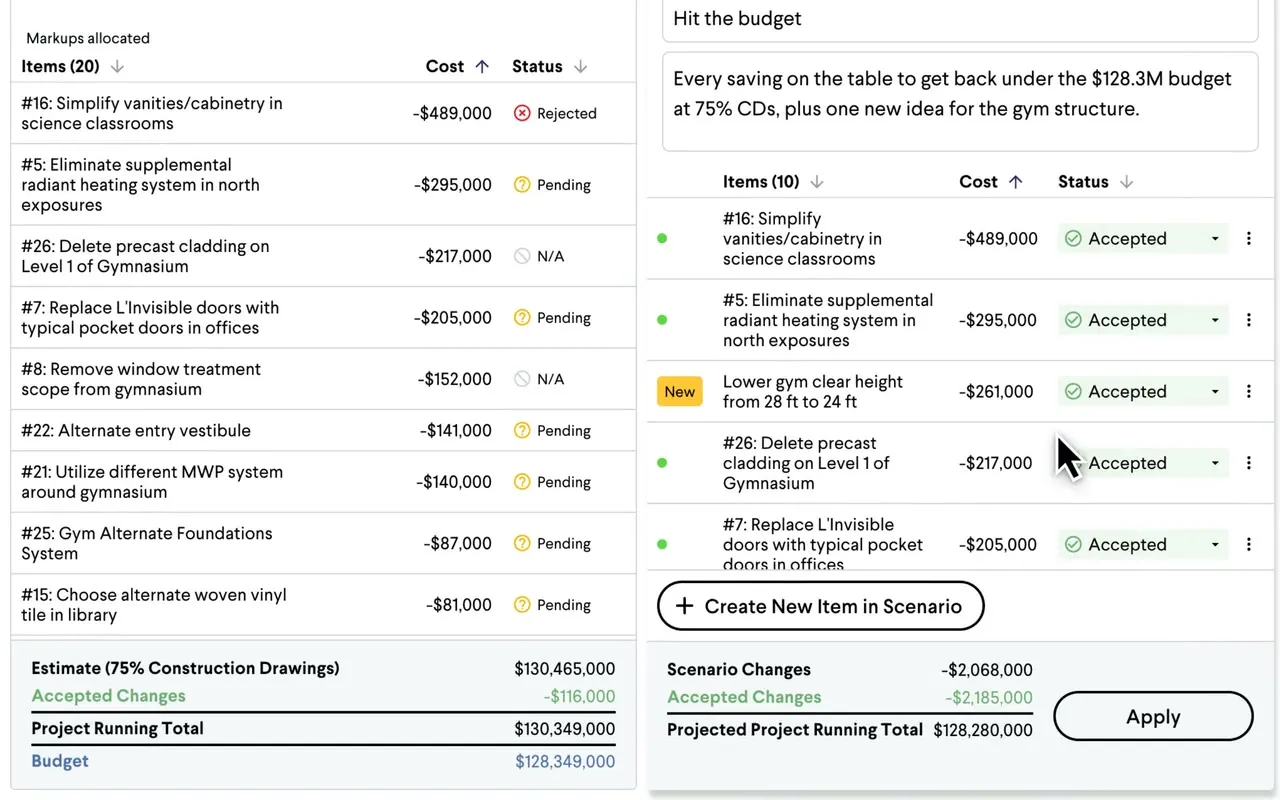Open status dropdown for #7 L'Invisible doors scenario item
Screen dimensions: 1280x800
(x=1142, y=545)
